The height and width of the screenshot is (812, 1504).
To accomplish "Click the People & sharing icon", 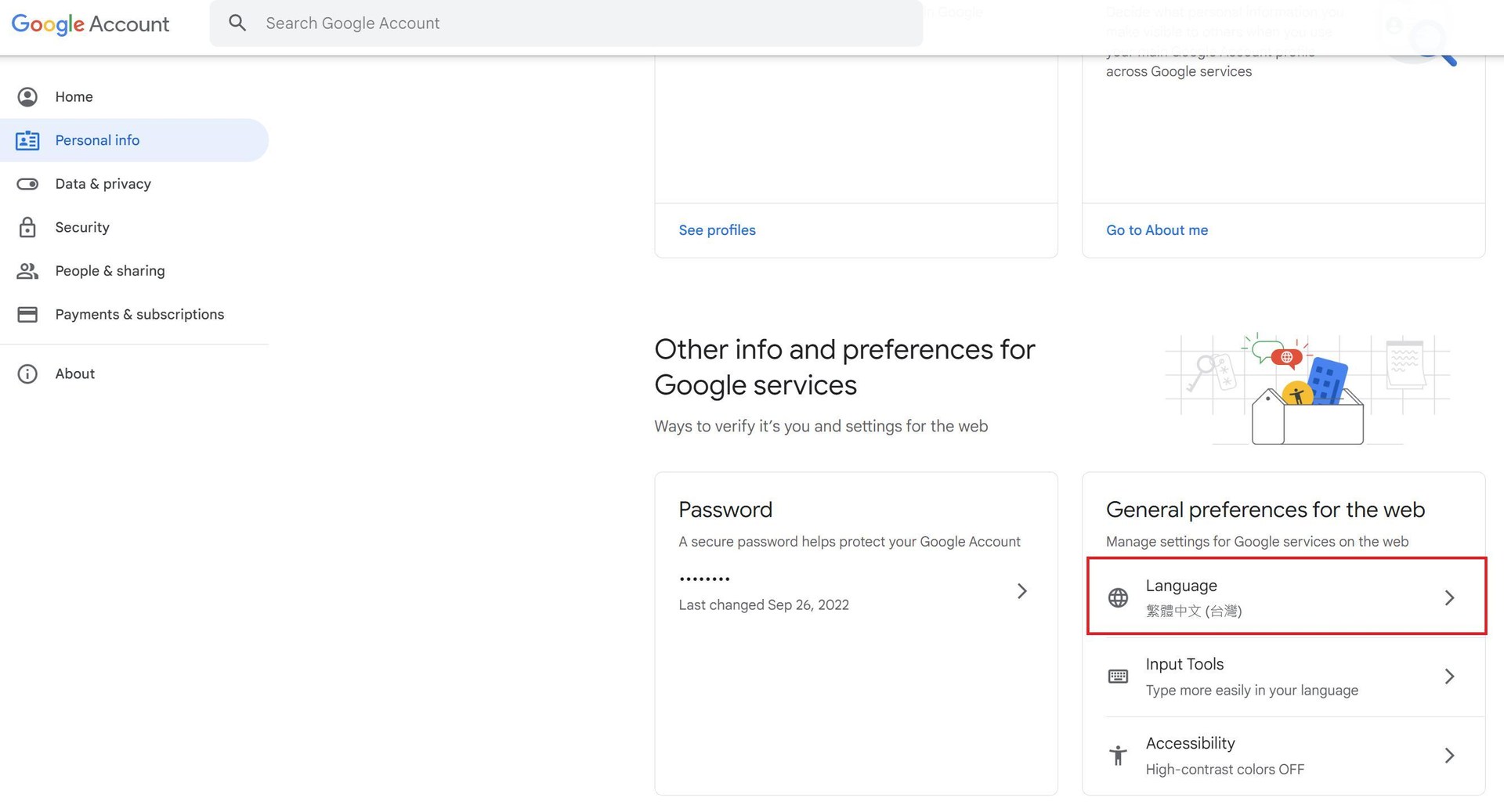I will pos(27,271).
